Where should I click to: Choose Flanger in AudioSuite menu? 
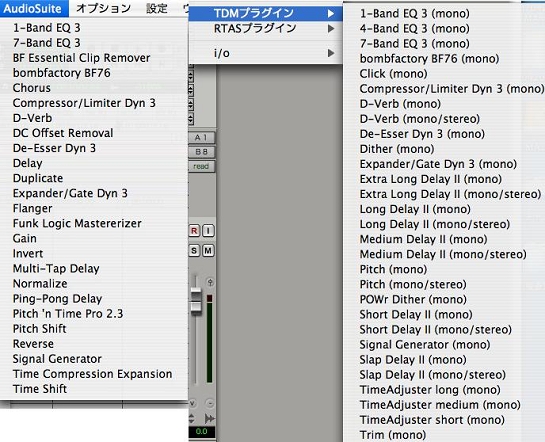click(33, 208)
